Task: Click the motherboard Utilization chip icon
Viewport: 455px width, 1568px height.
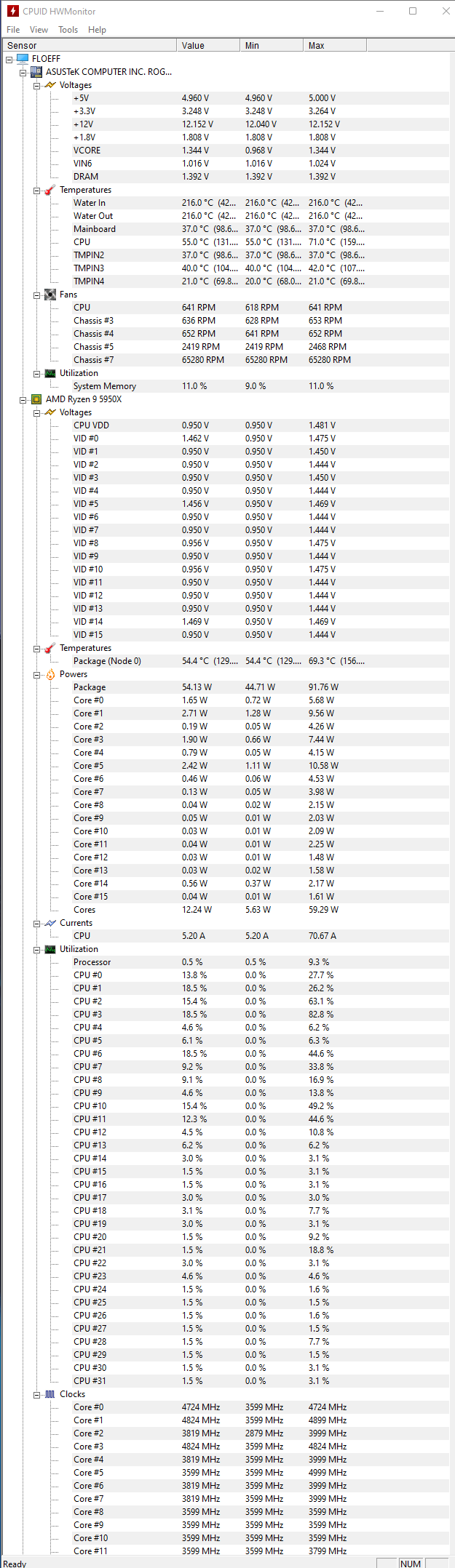Action: (x=50, y=372)
